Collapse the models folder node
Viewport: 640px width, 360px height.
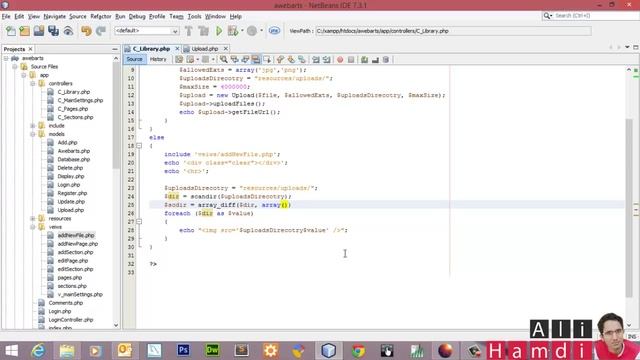(x=33, y=134)
